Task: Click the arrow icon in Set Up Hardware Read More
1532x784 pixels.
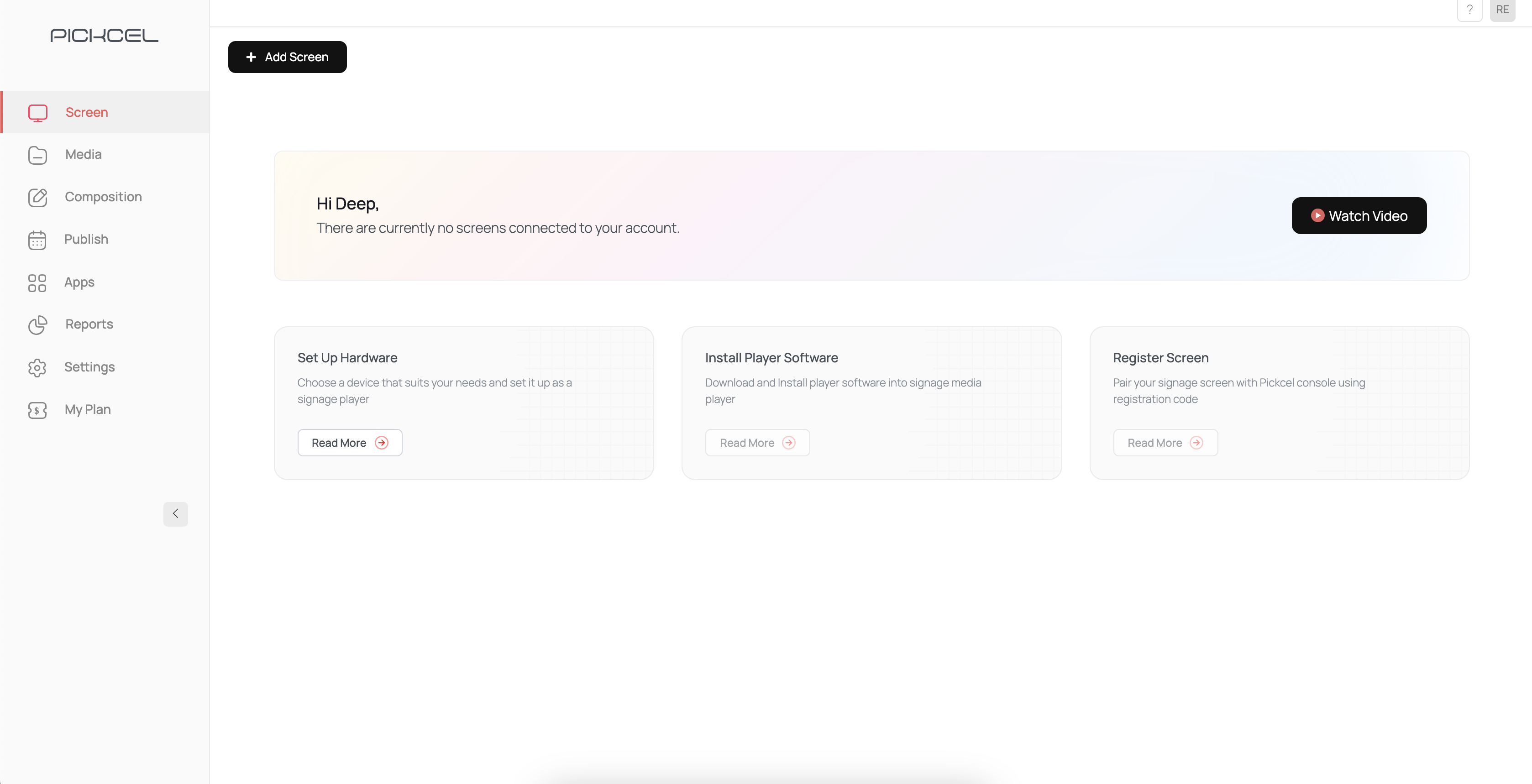Action: coord(382,443)
